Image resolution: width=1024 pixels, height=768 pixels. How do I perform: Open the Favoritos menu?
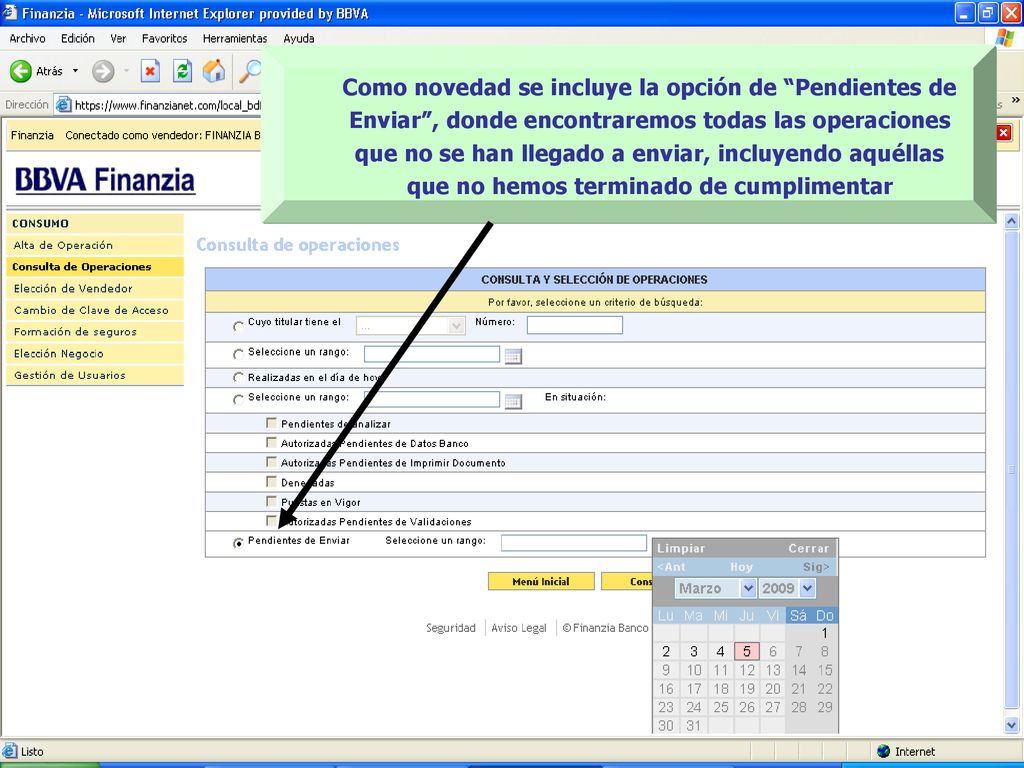tap(165, 39)
